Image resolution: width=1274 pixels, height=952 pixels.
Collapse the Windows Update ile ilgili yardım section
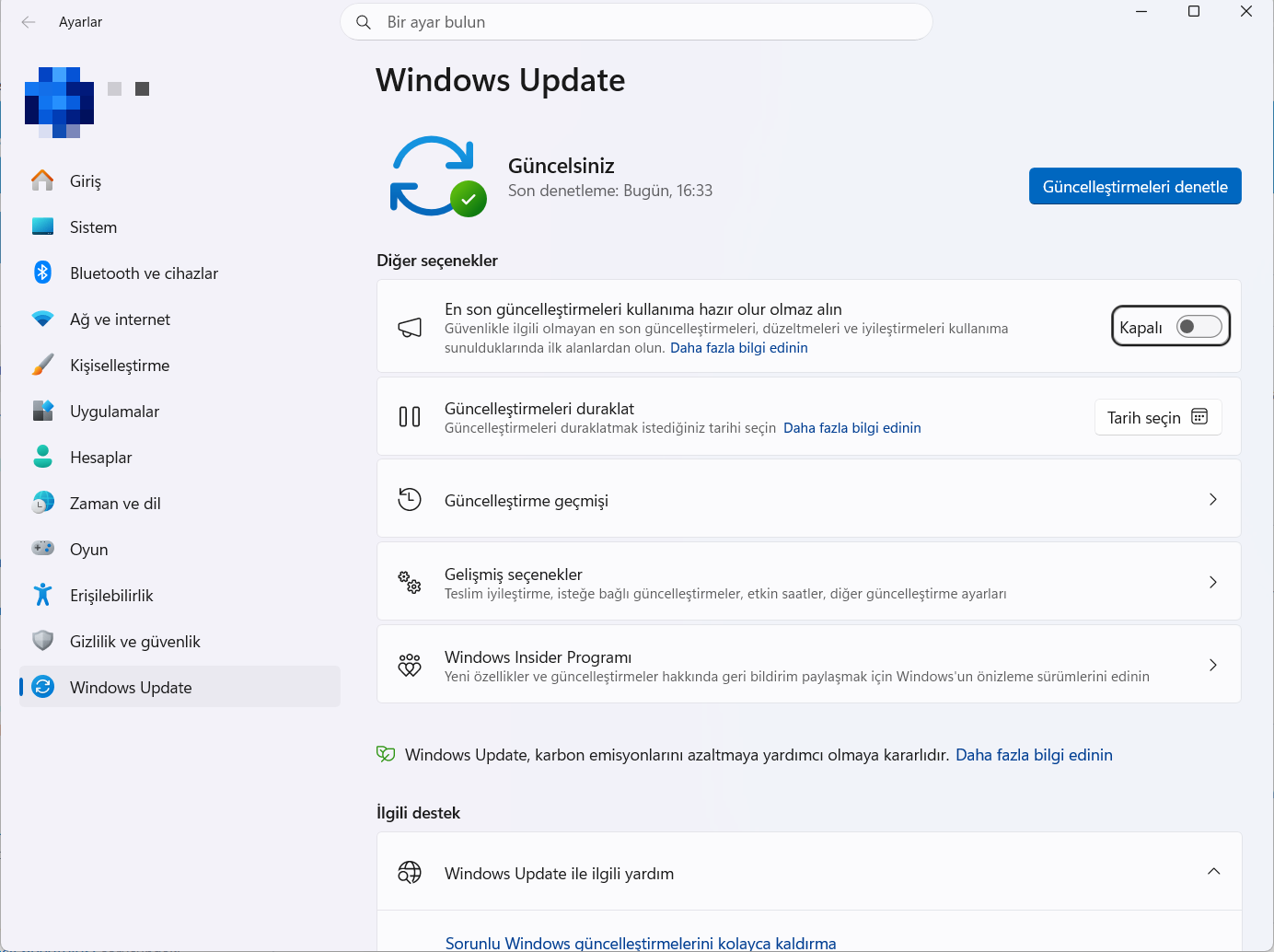[x=1213, y=872]
